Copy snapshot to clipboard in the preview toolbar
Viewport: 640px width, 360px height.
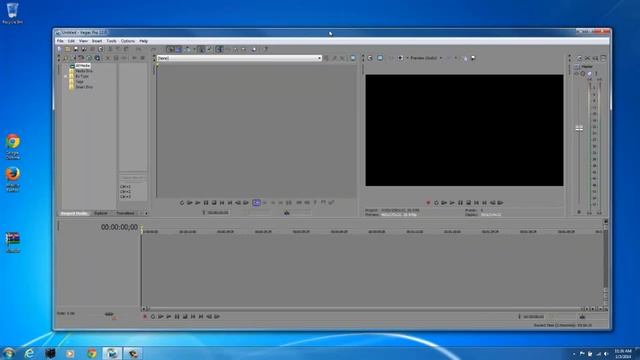point(465,58)
